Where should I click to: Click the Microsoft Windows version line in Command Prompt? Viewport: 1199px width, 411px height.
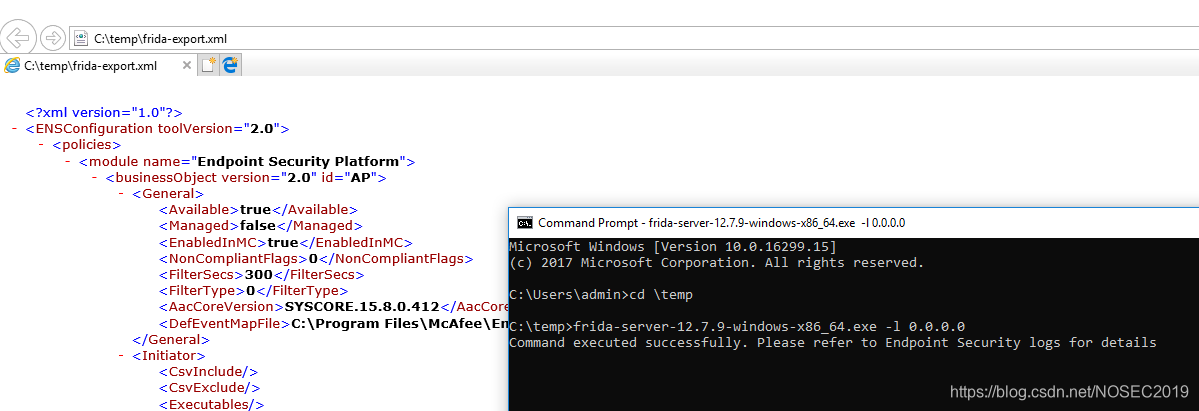coord(672,247)
